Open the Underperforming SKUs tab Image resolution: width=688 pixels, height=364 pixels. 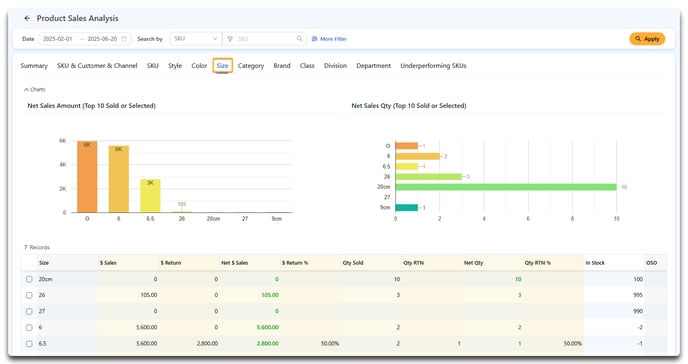(433, 66)
